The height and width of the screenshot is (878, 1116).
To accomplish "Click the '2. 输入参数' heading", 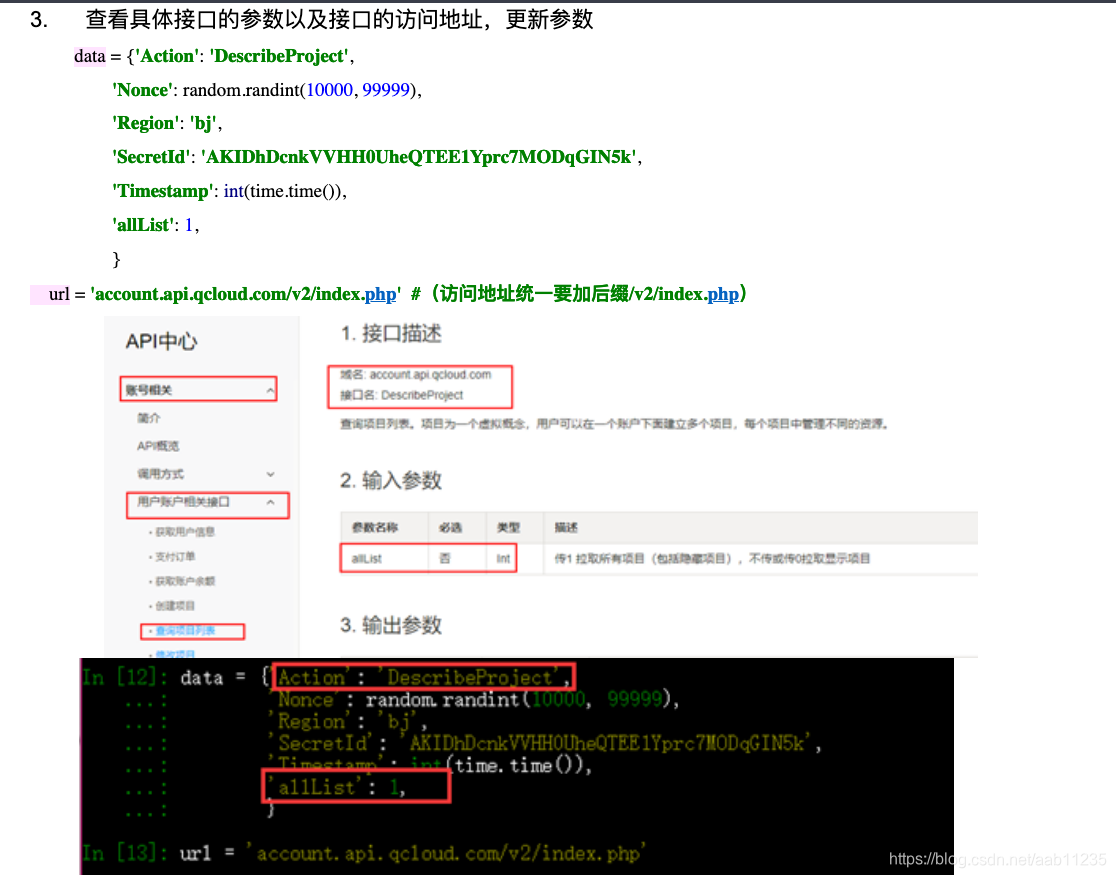I will [391, 481].
